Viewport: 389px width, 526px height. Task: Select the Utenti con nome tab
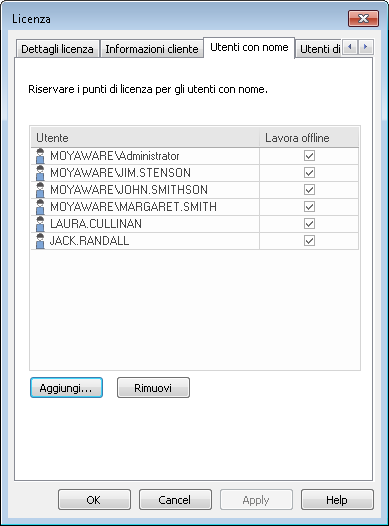(x=249, y=47)
